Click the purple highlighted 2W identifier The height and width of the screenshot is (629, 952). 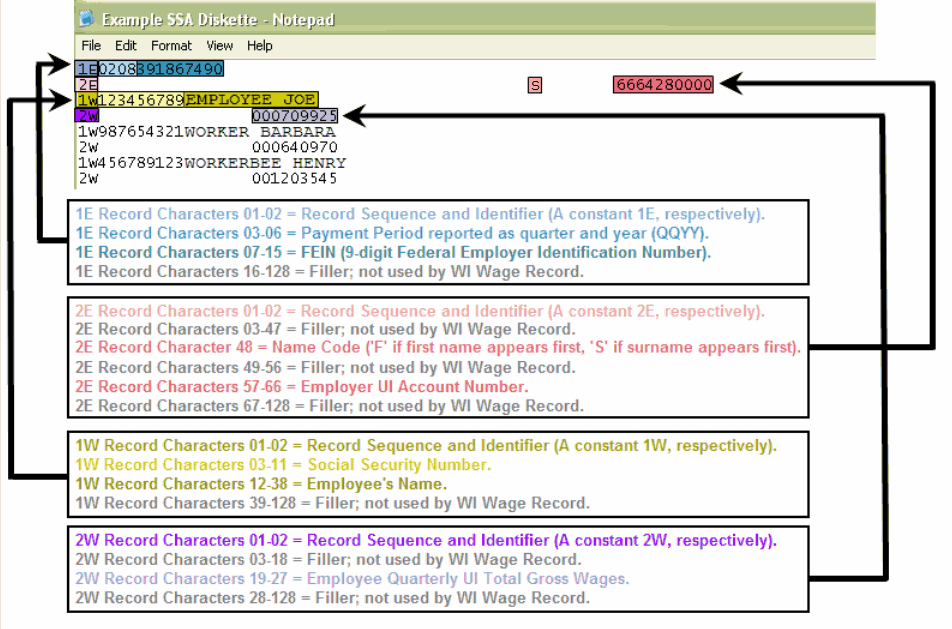[87, 116]
